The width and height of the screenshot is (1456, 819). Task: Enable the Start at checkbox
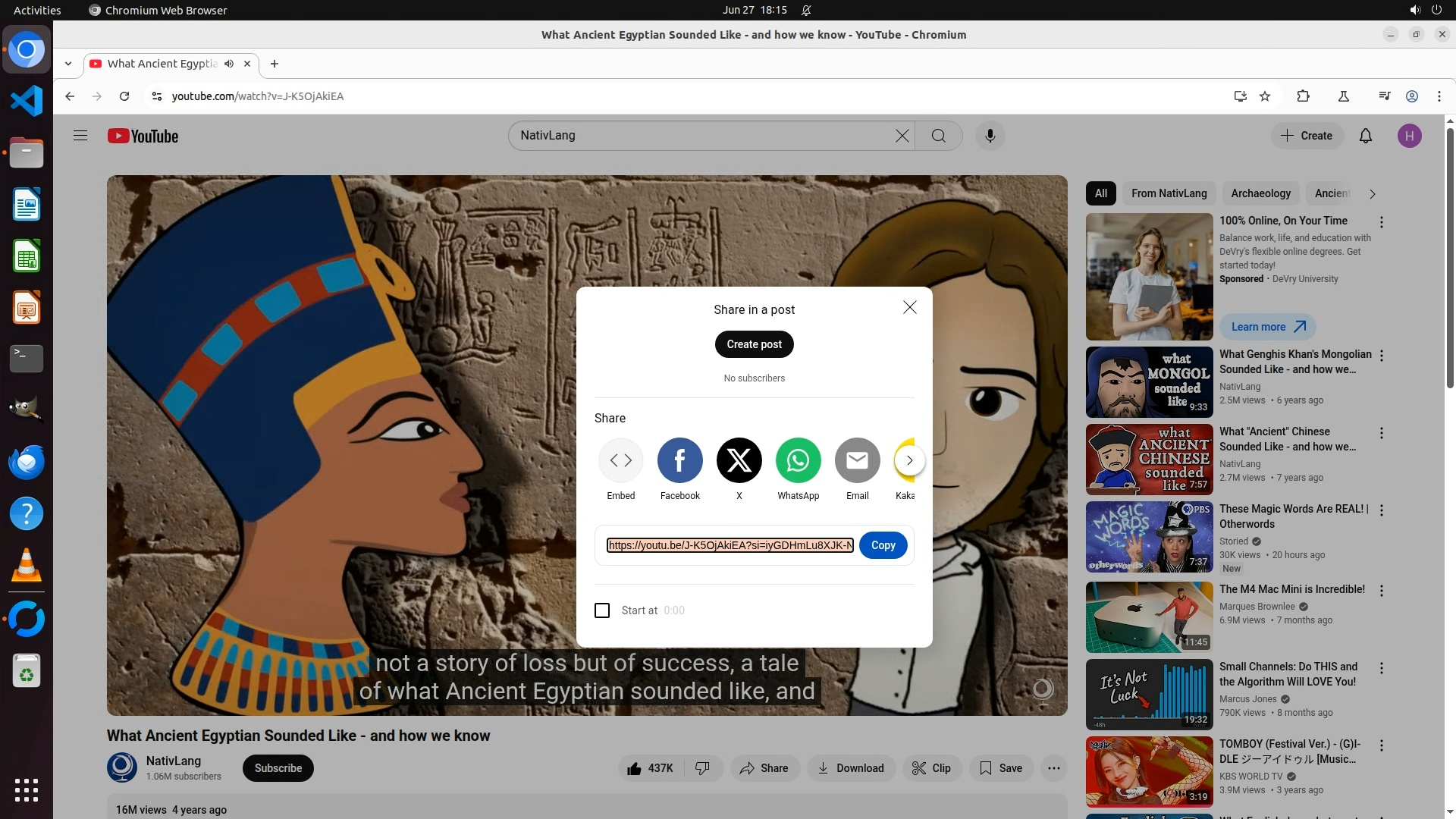click(x=602, y=610)
